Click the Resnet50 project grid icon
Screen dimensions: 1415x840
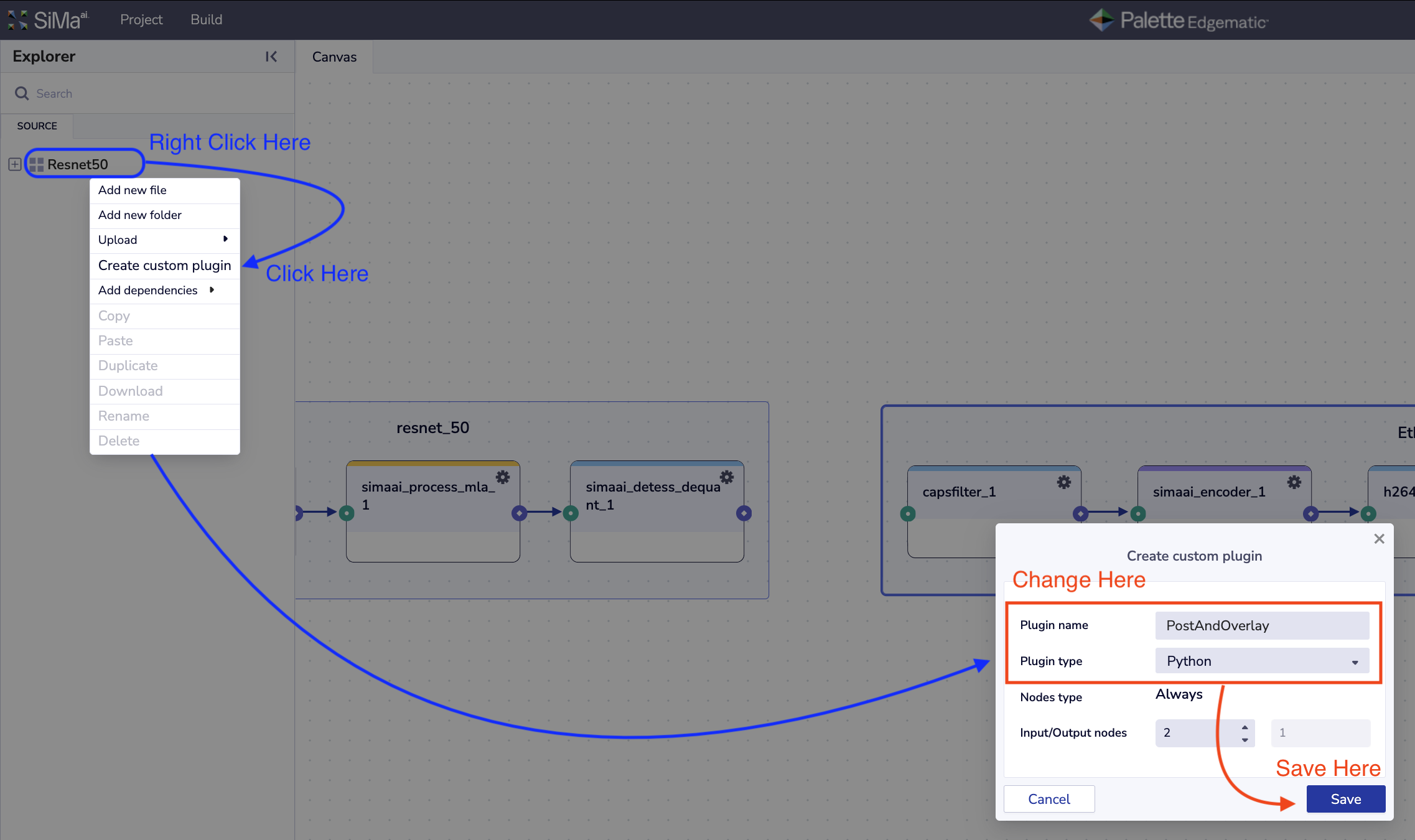pyautogui.click(x=37, y=164)
